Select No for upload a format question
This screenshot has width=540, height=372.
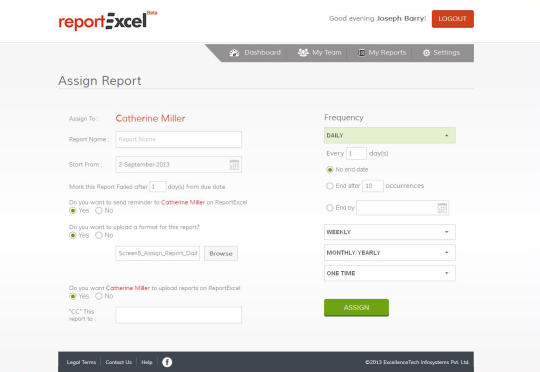[99, 235]
